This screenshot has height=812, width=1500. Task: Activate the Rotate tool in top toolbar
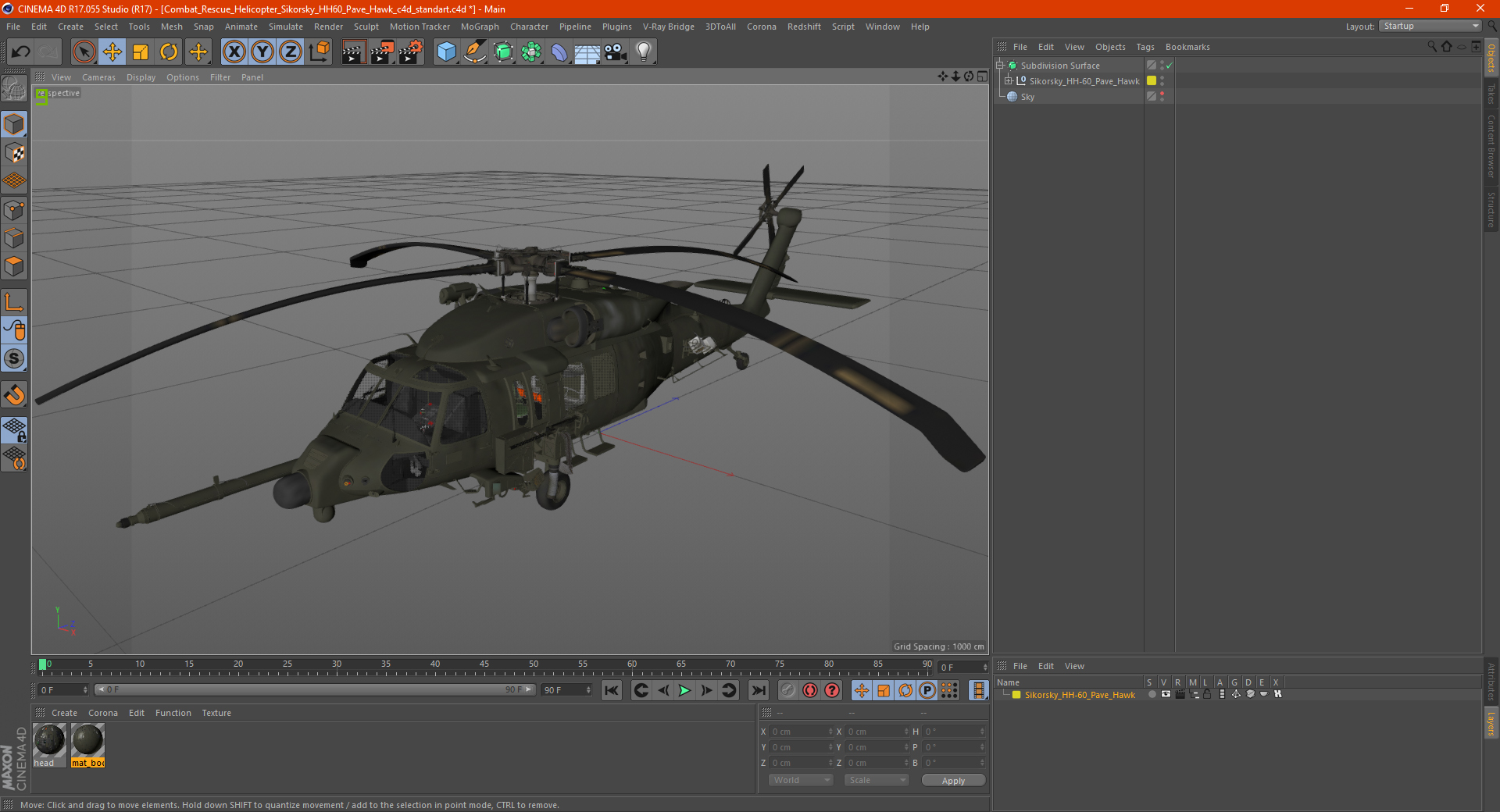click(x=169, y=52)
